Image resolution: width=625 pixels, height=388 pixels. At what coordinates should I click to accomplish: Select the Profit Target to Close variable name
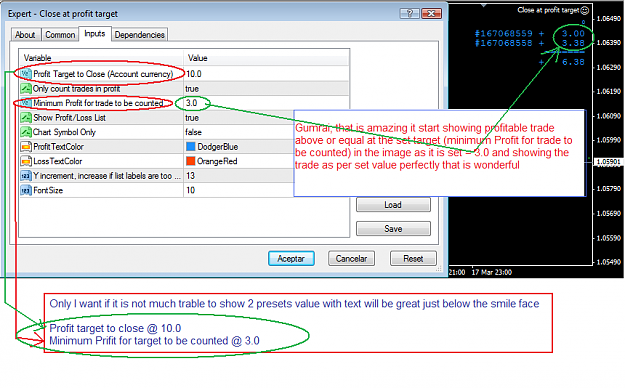pos(103,74)
